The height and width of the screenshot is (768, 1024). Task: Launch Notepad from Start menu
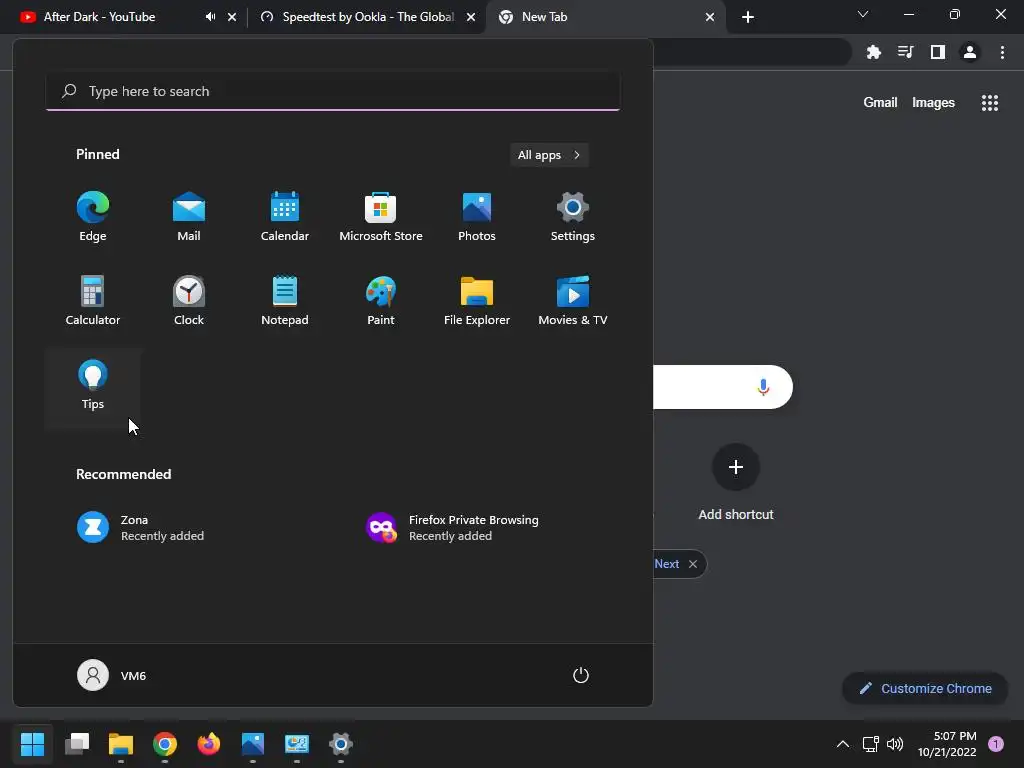tap(285, 300)
